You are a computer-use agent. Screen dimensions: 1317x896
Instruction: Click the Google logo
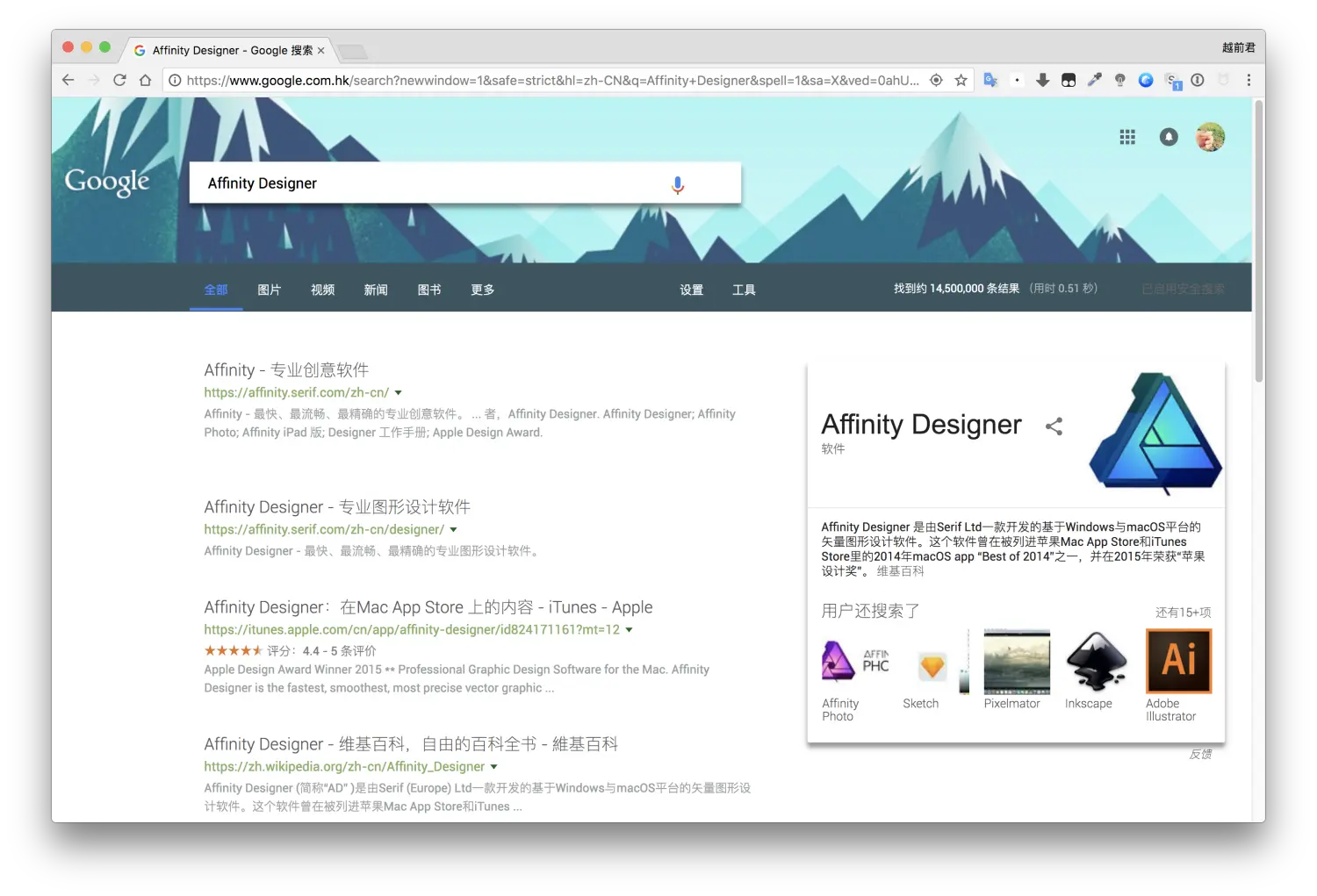(x=107, y=182)
